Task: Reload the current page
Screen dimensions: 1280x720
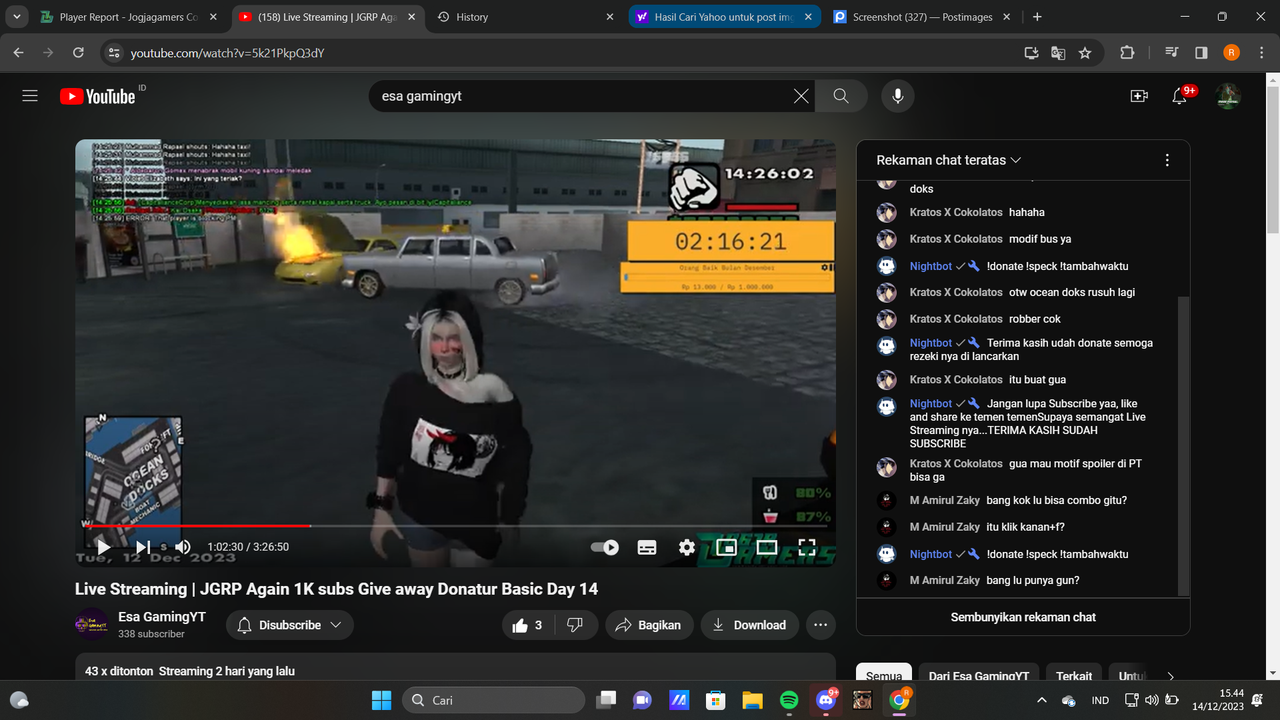Action: (78, 53)
